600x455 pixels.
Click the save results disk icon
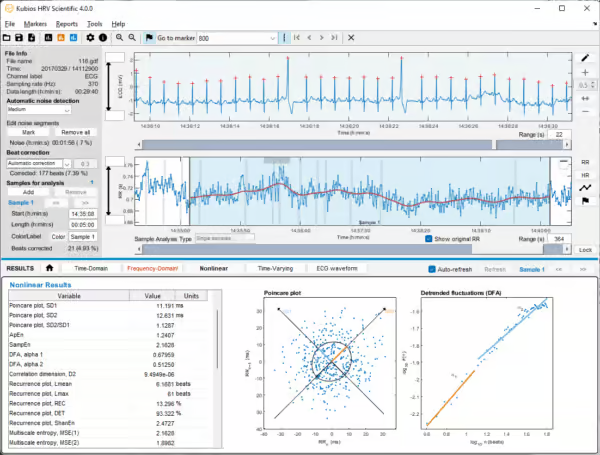pos(20,37)
